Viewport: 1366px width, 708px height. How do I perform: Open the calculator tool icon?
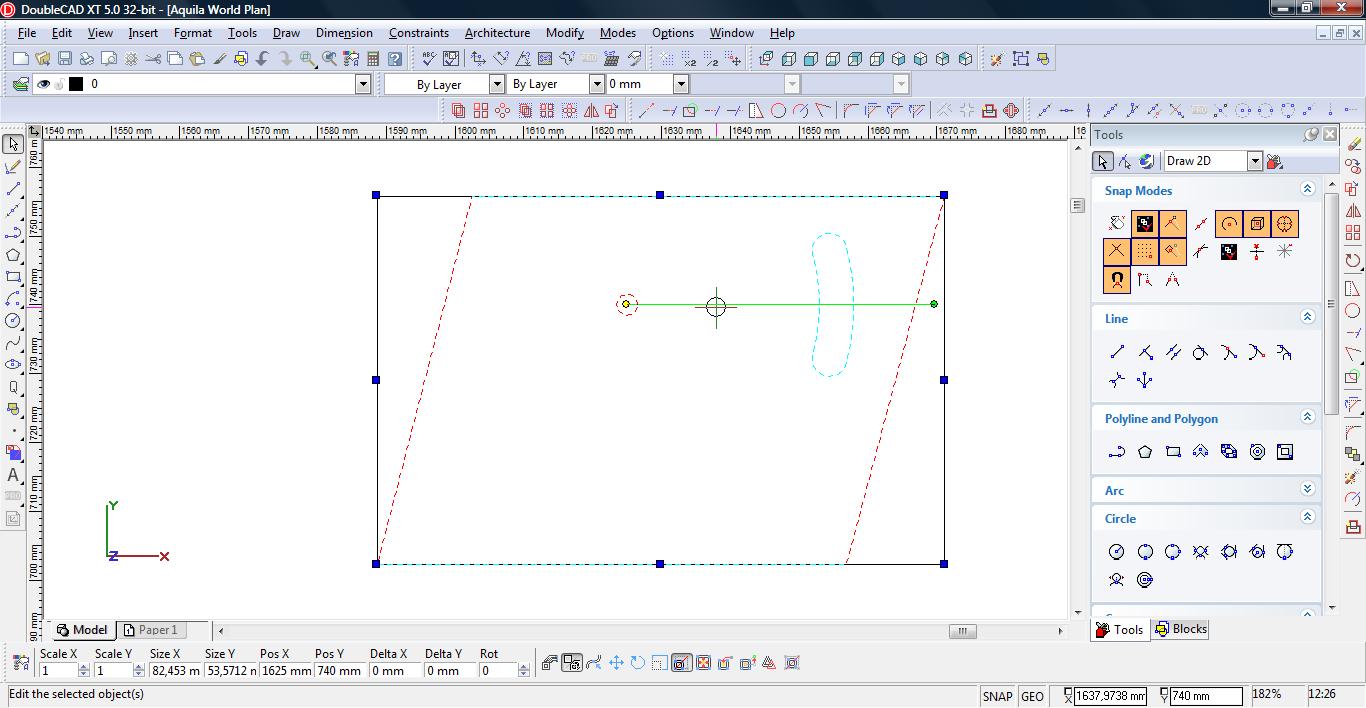point(373,59)
